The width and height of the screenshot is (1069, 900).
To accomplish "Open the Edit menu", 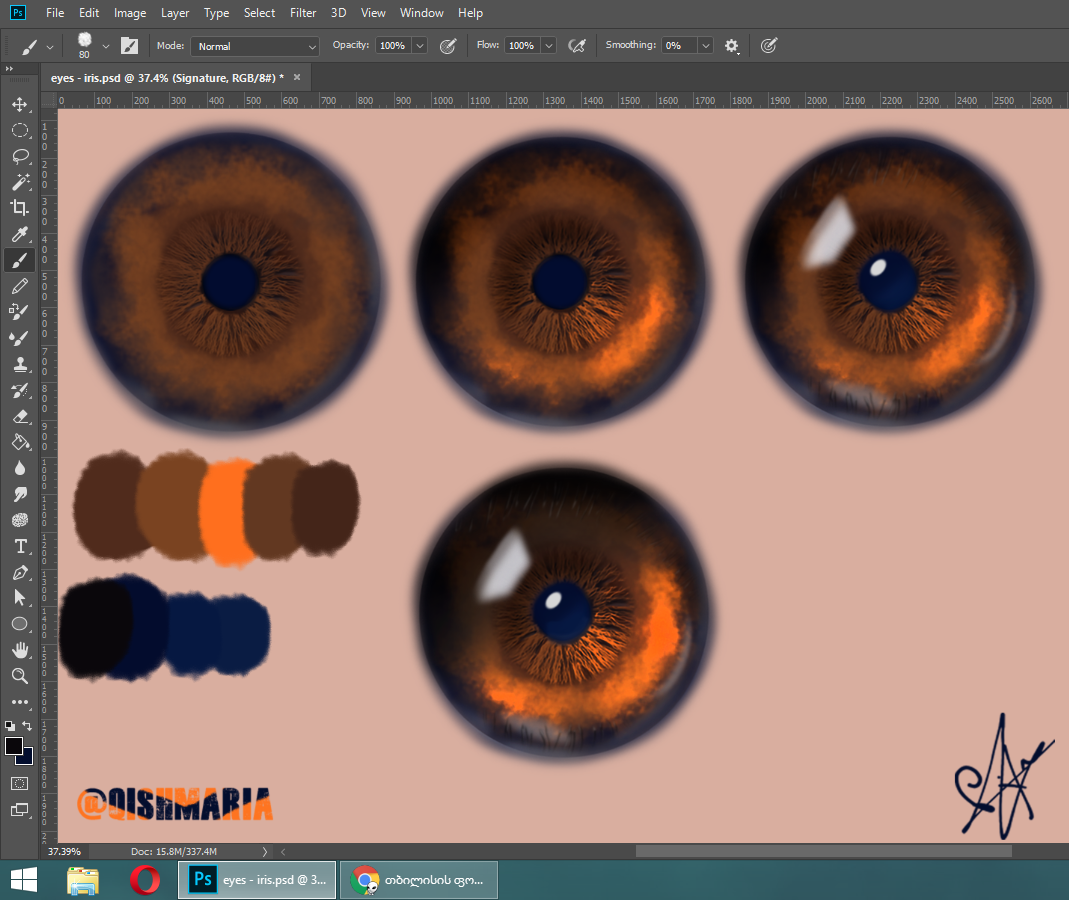I will [89, 13].
